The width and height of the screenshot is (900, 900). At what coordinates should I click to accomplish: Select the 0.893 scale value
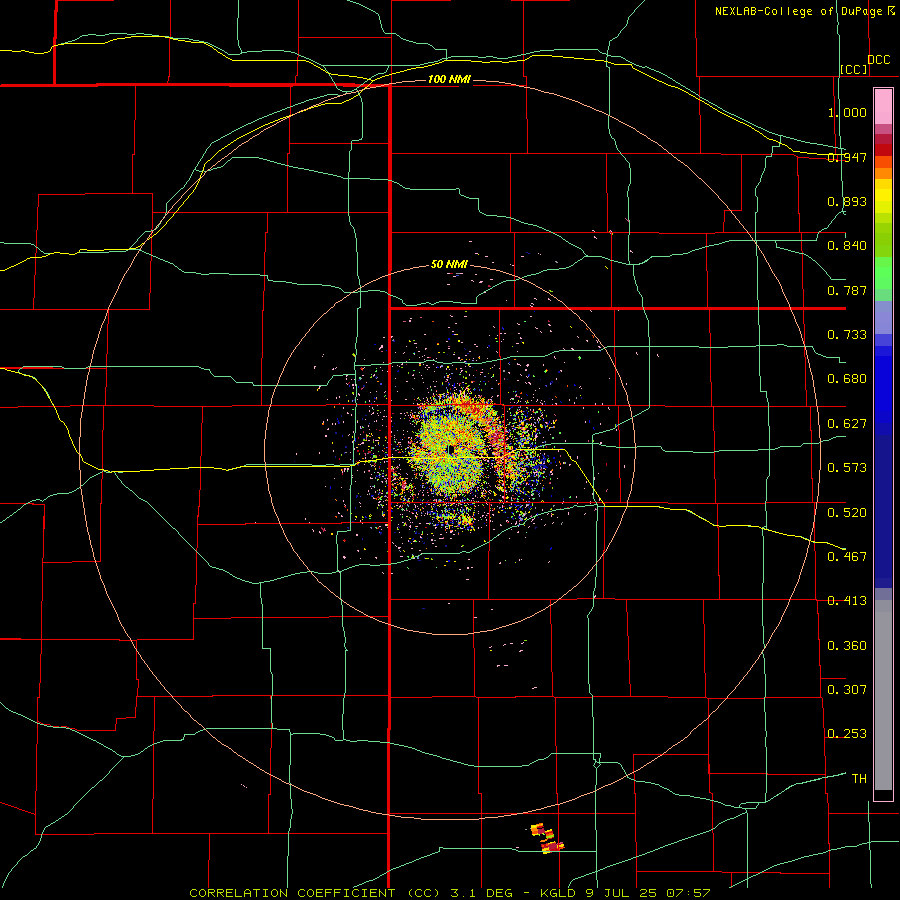[847, 201]
